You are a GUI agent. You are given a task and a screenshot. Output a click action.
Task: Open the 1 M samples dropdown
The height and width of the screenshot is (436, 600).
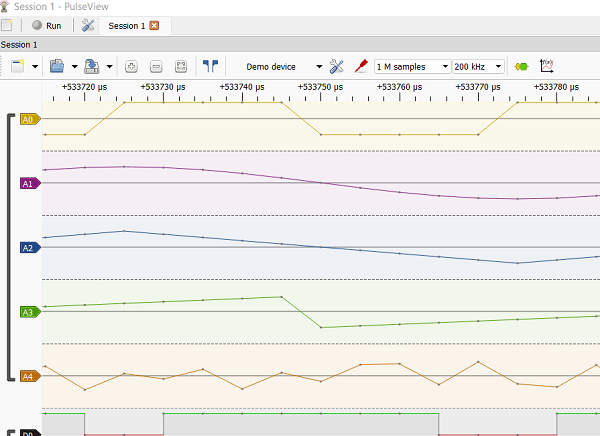[412, 67]
